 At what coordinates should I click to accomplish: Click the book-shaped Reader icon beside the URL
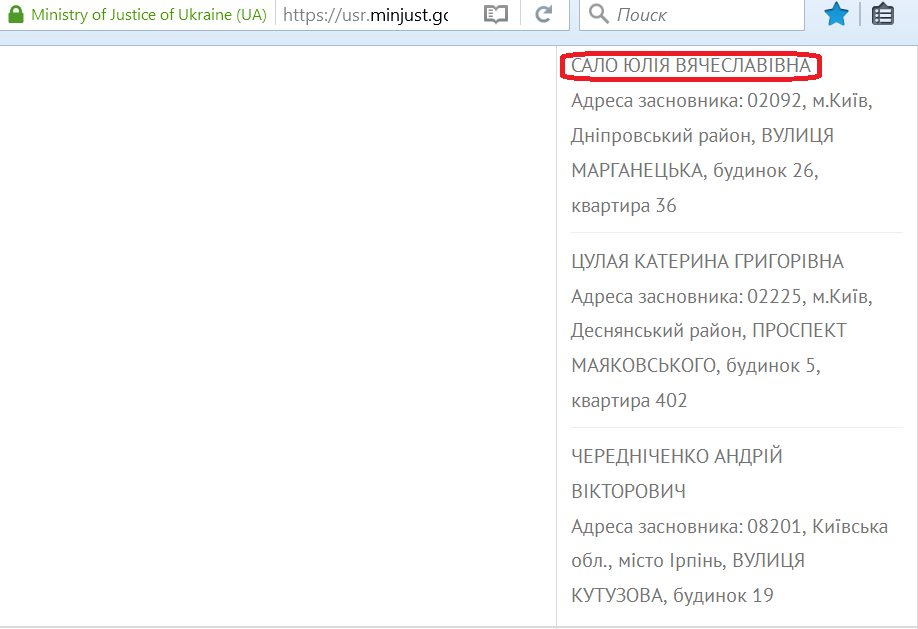pyautogui.click(x=495, y=14)
